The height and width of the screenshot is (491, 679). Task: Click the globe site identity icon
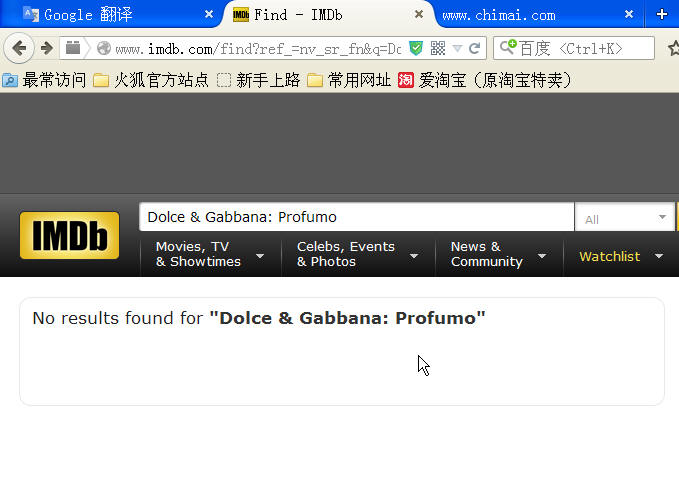coord(104,48)
